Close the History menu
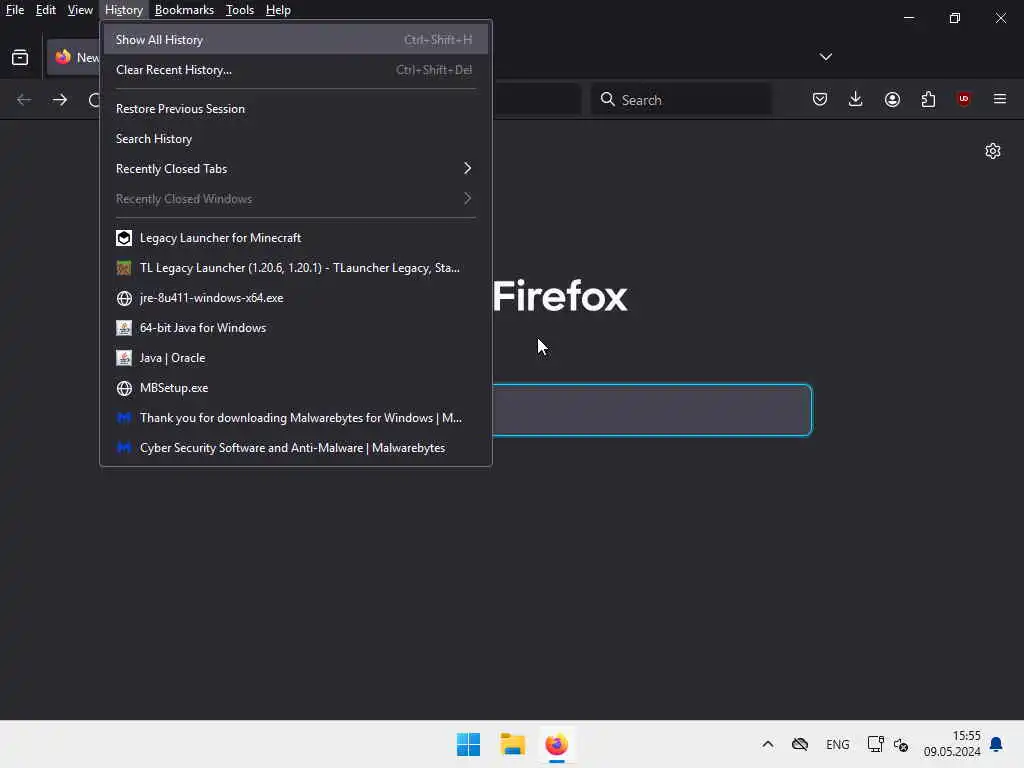Image resolution: width=1024 pixels, height=768 pixels. point(124,10)
